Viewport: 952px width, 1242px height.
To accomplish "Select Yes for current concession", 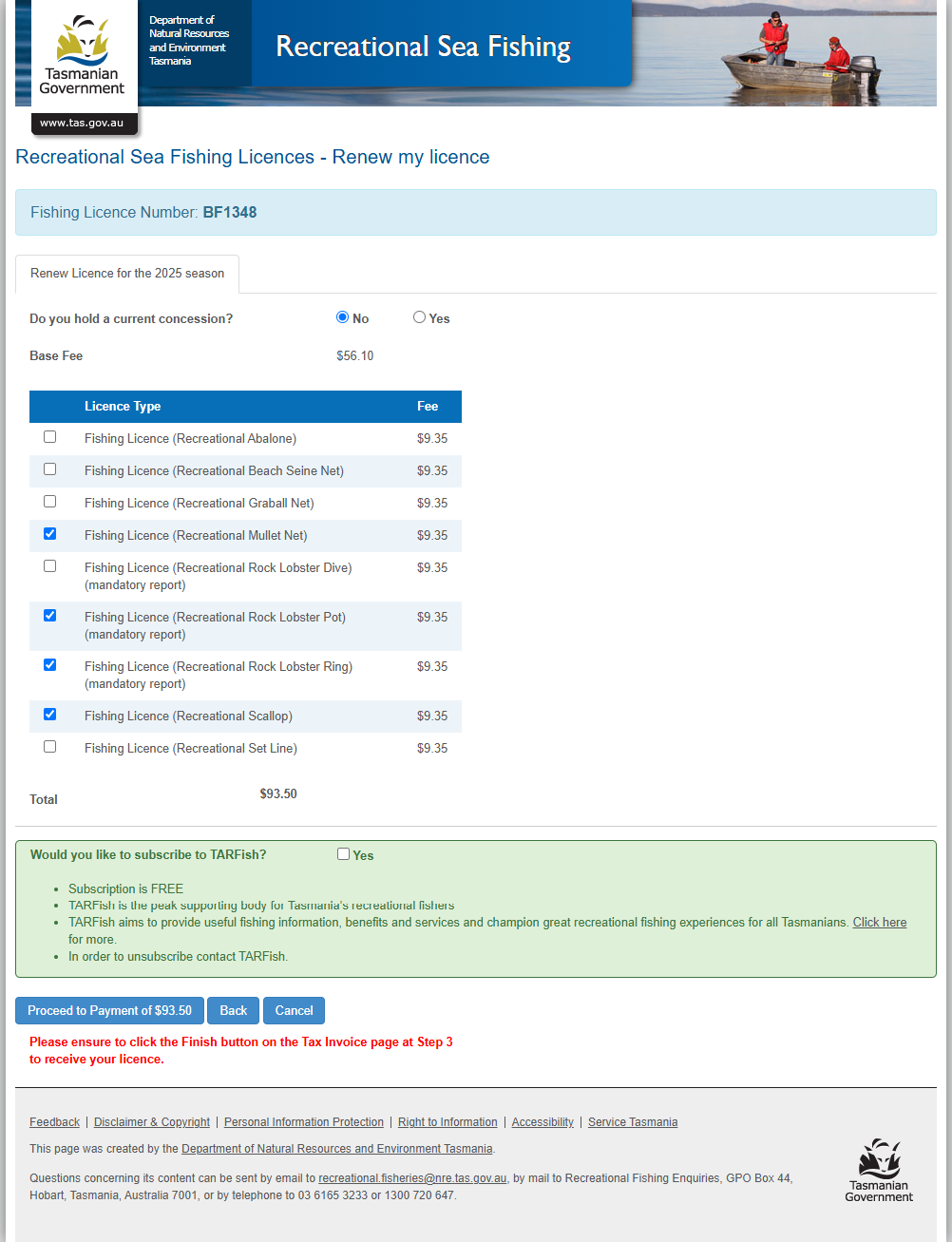I will click(x=419, y=317).
